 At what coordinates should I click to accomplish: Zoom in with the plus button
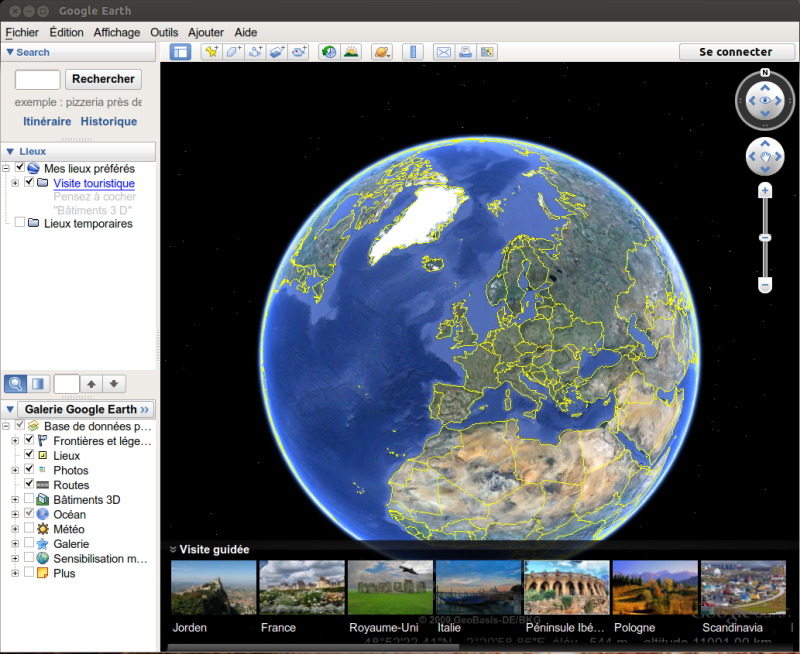[765, 191]
